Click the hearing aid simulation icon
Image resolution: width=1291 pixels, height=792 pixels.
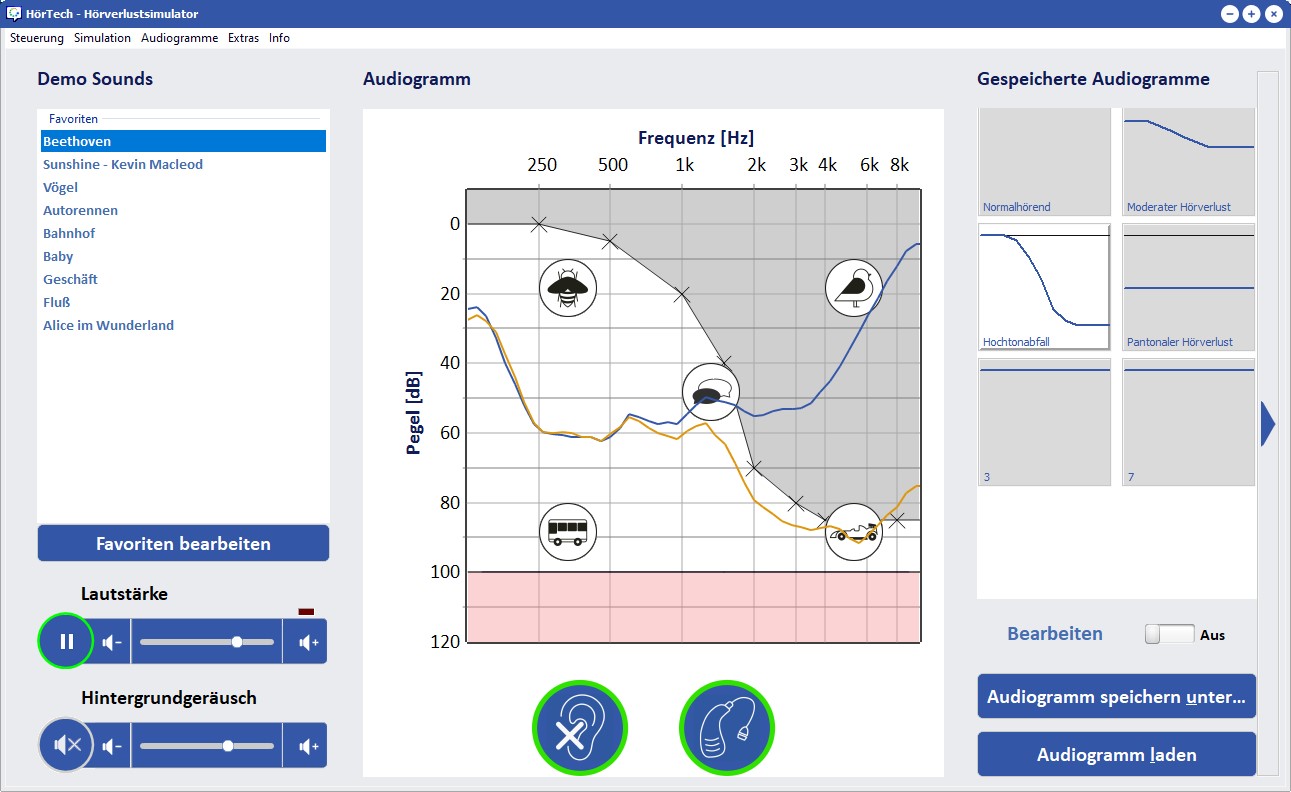point(726,727)
